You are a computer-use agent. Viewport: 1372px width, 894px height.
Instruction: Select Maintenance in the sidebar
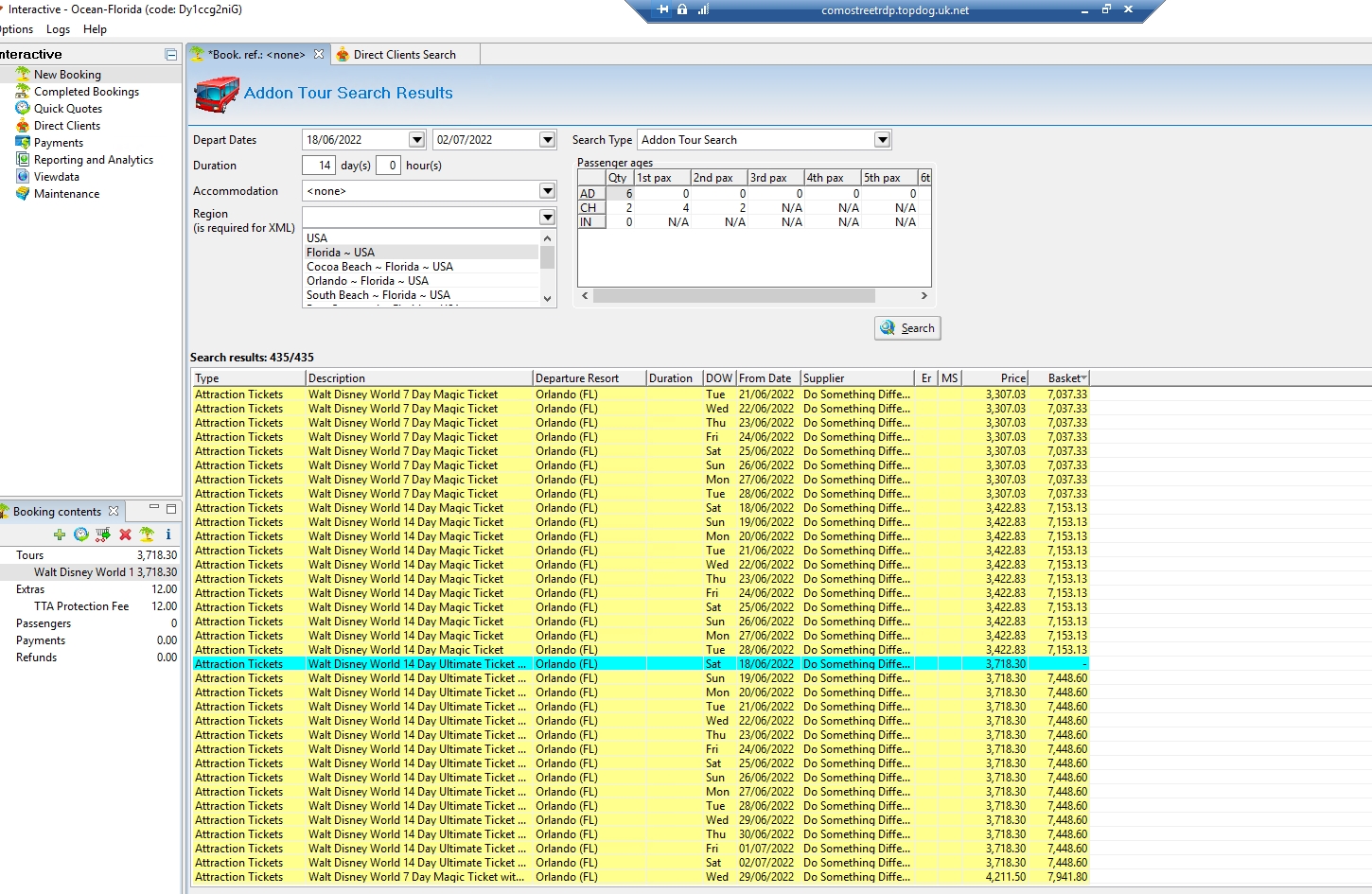66,194
